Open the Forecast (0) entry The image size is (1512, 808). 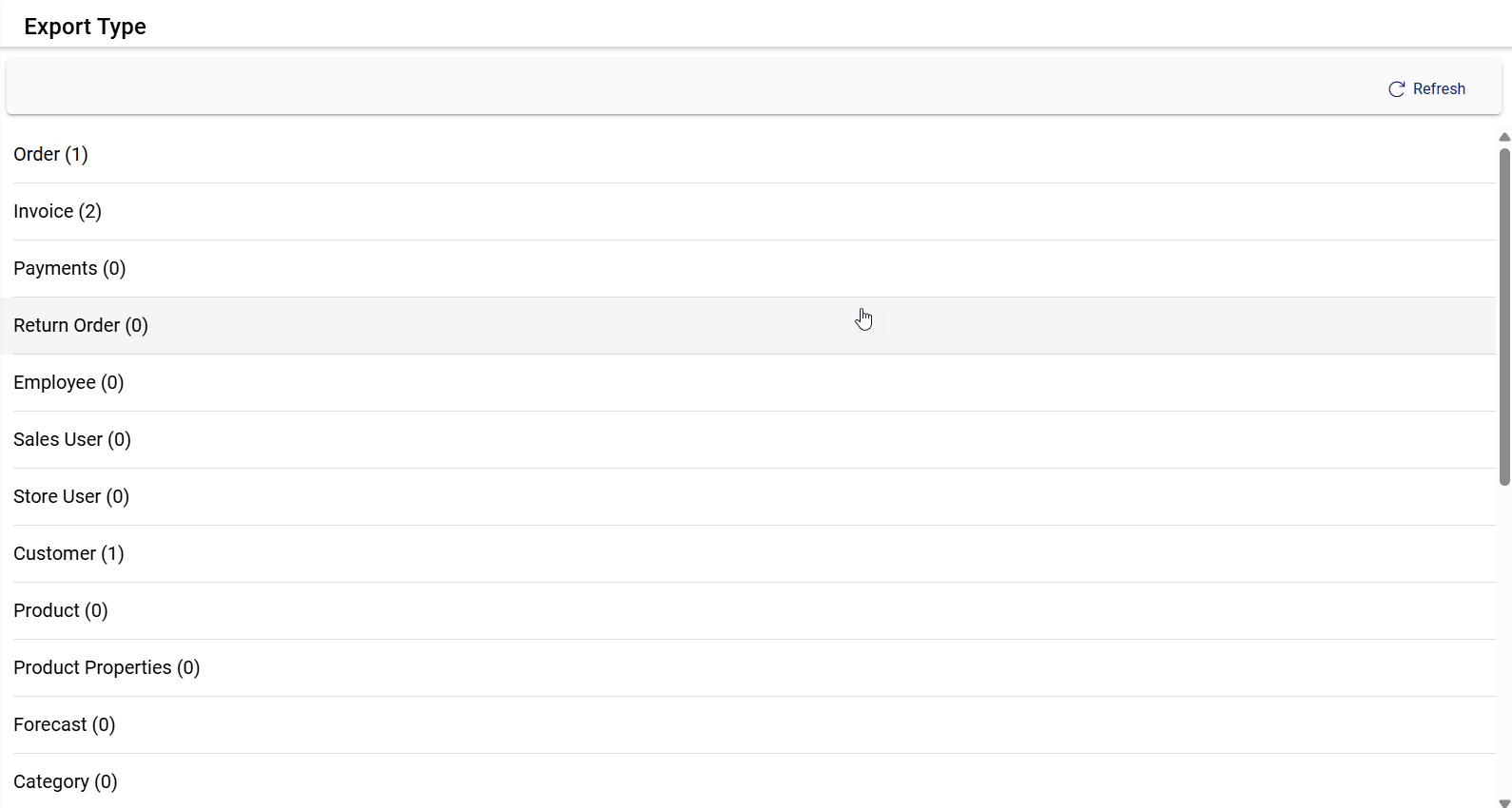click(x=65, y=724)
